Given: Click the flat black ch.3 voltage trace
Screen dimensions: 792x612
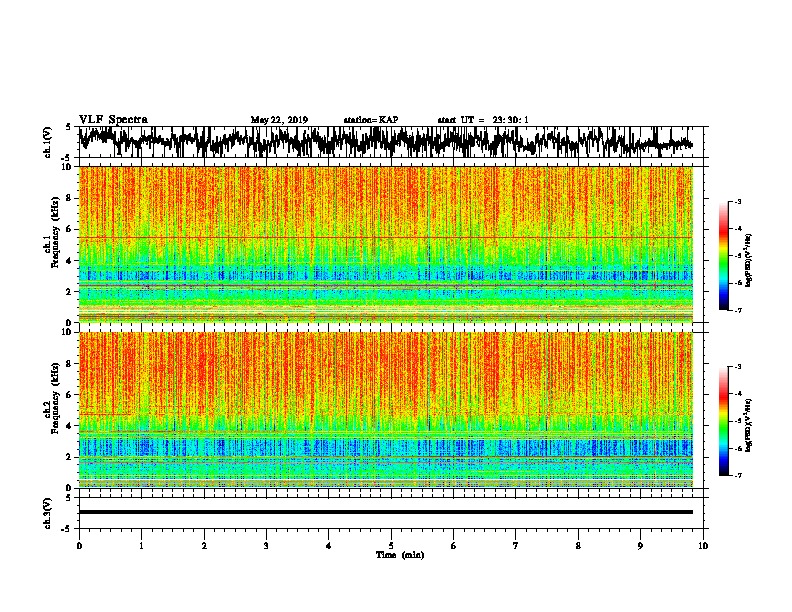Looking at the screenshot, I should coord(386,512).
